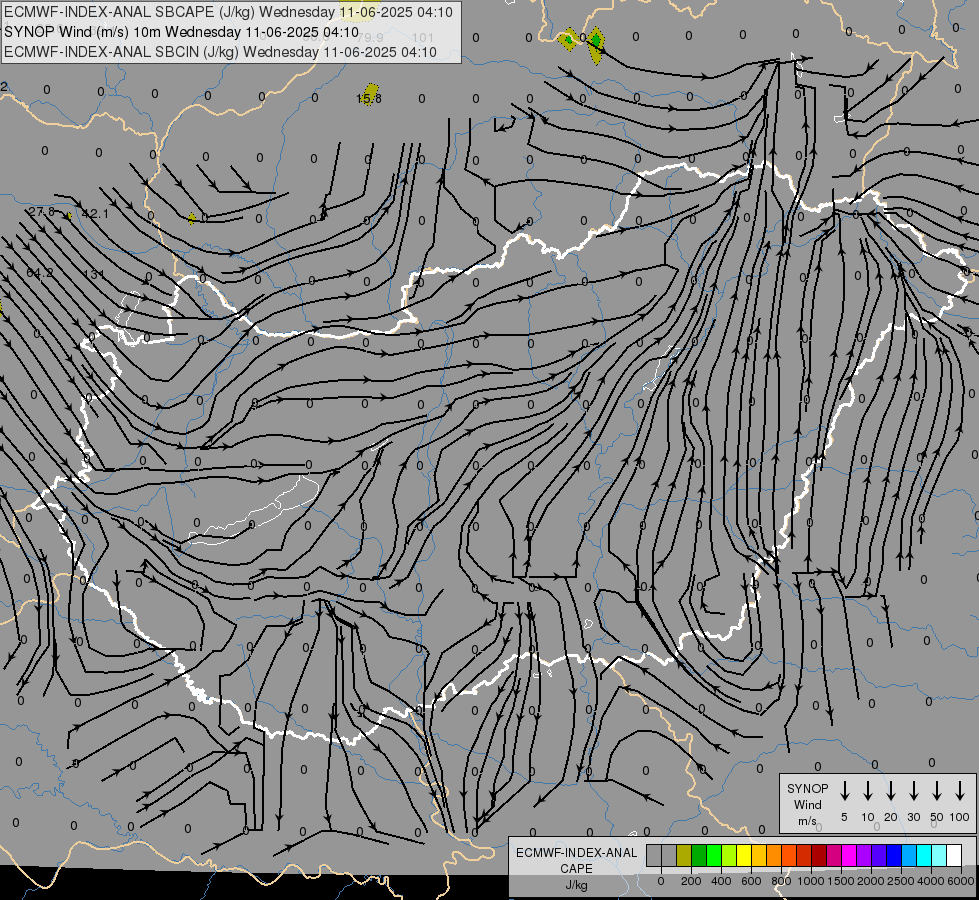Select the leftmost gray CAPE legend swatch

[x=654, y=856]
